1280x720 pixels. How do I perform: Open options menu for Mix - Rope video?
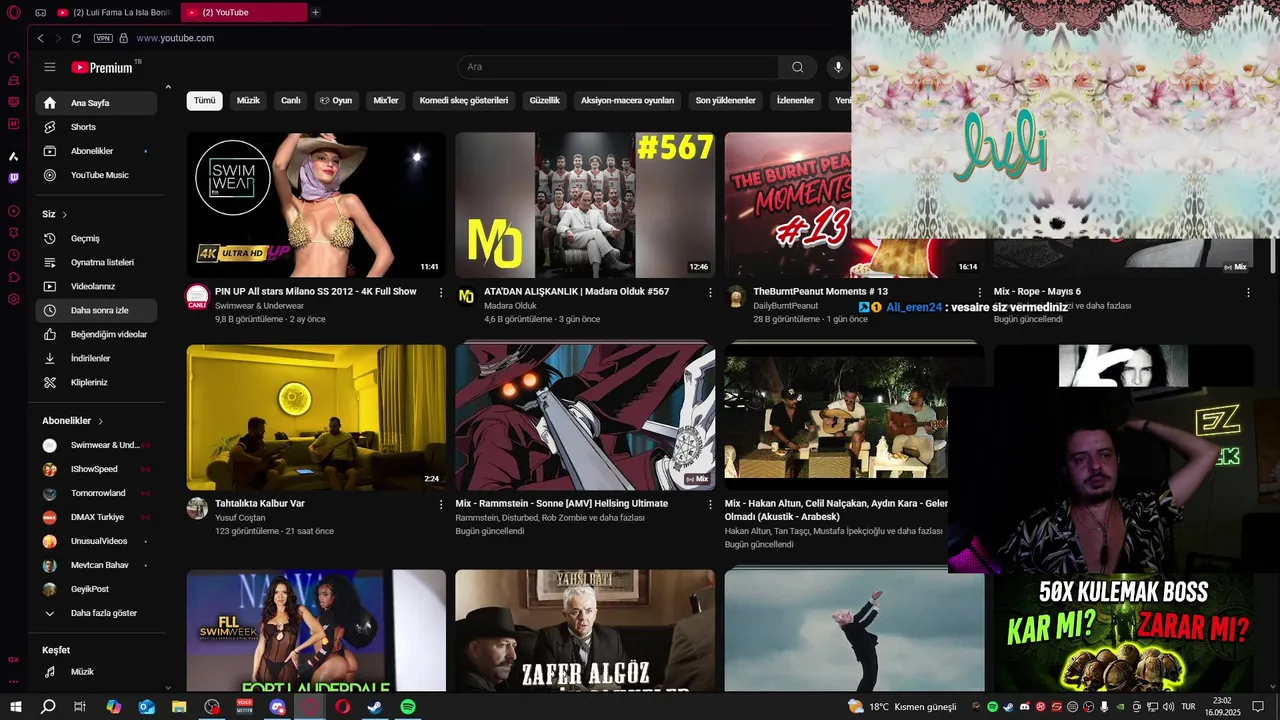[1248, 292]
